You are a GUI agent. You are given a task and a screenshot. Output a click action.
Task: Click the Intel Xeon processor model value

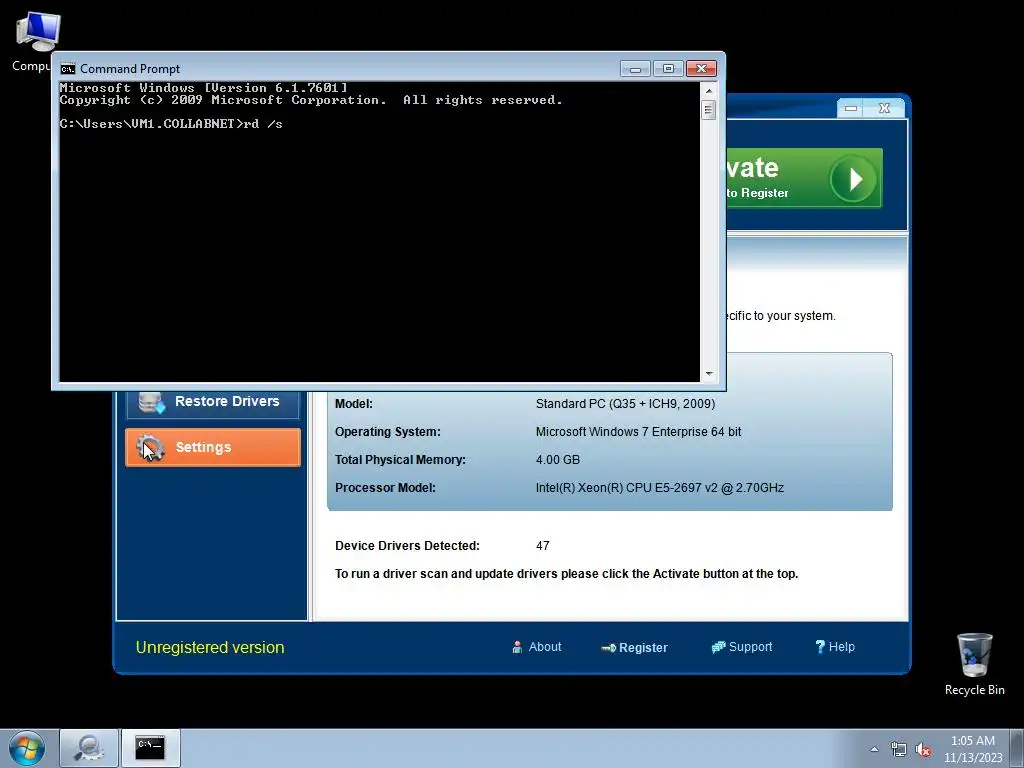coord(660,488)
